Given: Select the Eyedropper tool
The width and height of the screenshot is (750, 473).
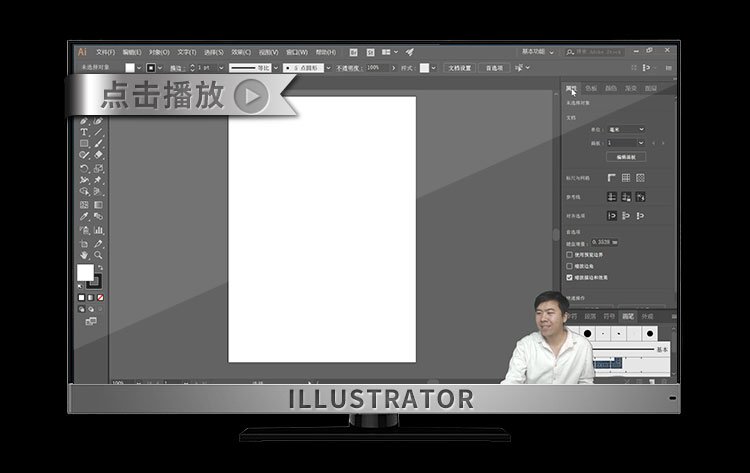Looking at the screenshot, I should [x=84, y=217].
